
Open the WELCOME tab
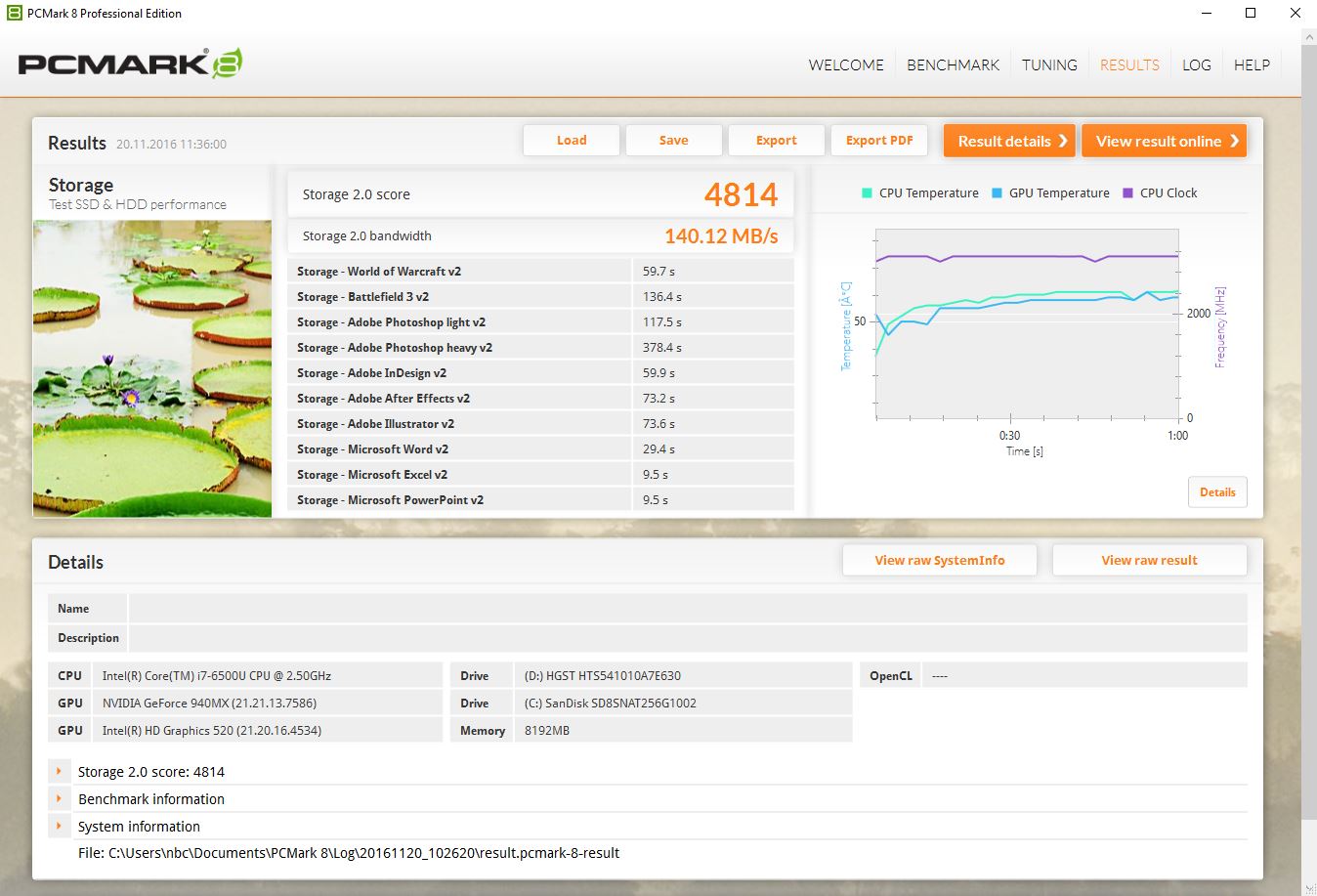[846, 64]
